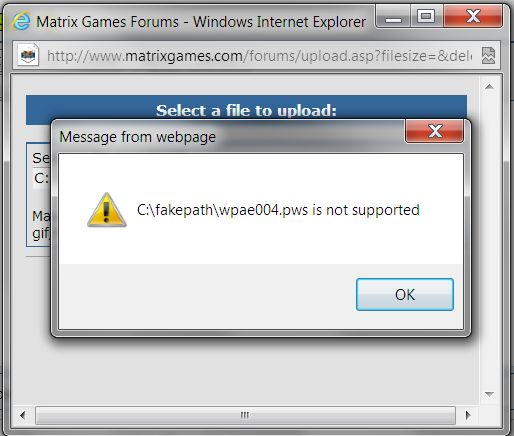Close the Internet Explorer window
This screenshot has width=514, height=436.
[473, 17]
